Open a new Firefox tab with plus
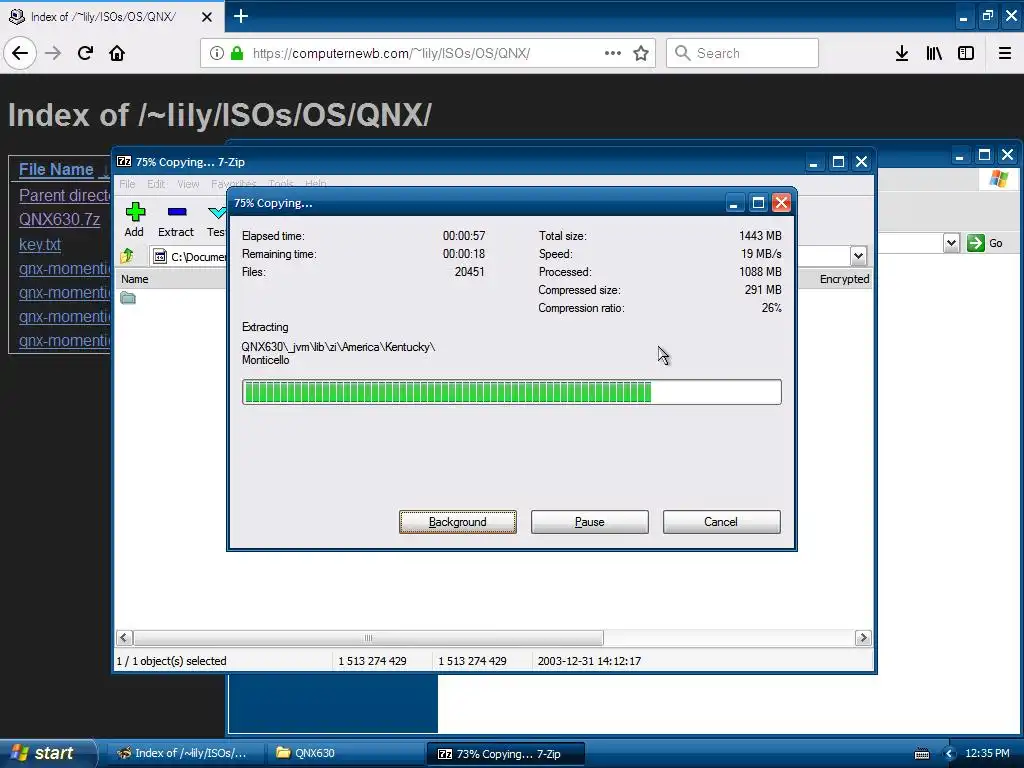Image resolution: width=1024 pixels, height=768 pixels. tap(240, 16)
